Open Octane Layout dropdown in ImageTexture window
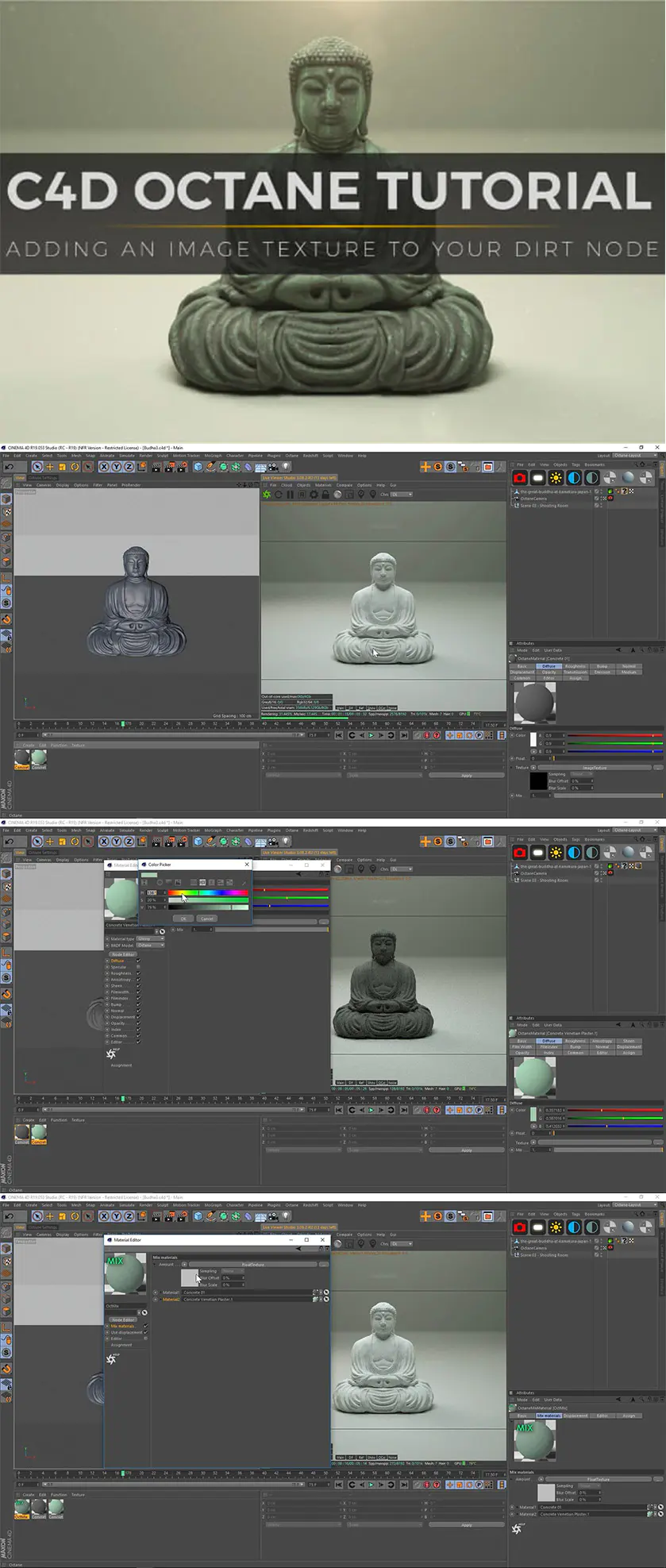666x1568 pixels. click(635, 456)
